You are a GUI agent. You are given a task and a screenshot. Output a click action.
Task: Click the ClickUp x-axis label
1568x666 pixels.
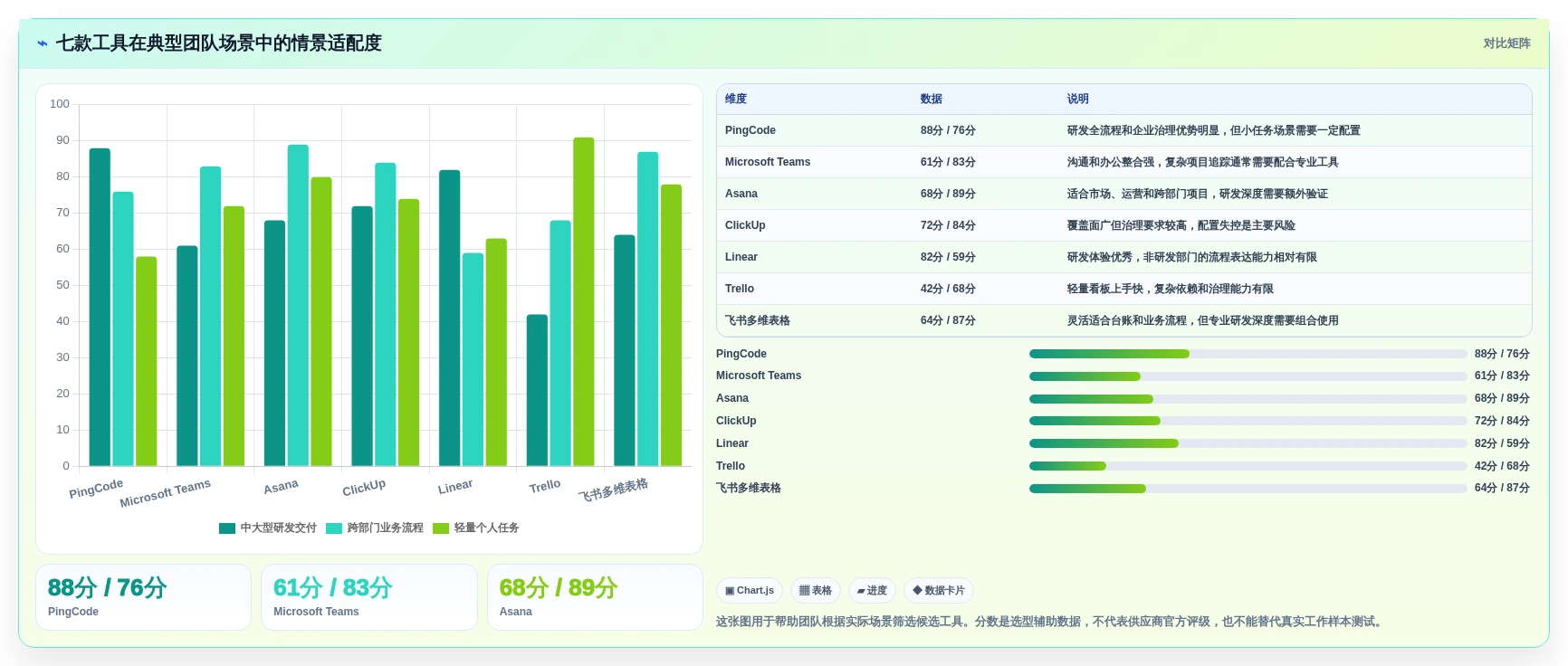pyautogui.click(x=364, y=488)
